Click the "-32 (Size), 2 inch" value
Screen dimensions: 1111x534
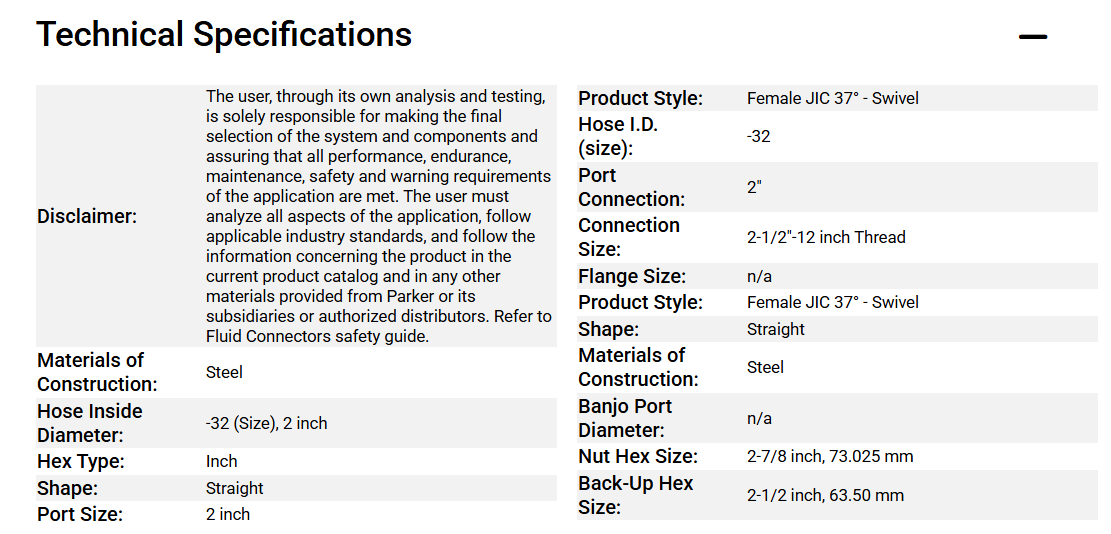[266, 423]
